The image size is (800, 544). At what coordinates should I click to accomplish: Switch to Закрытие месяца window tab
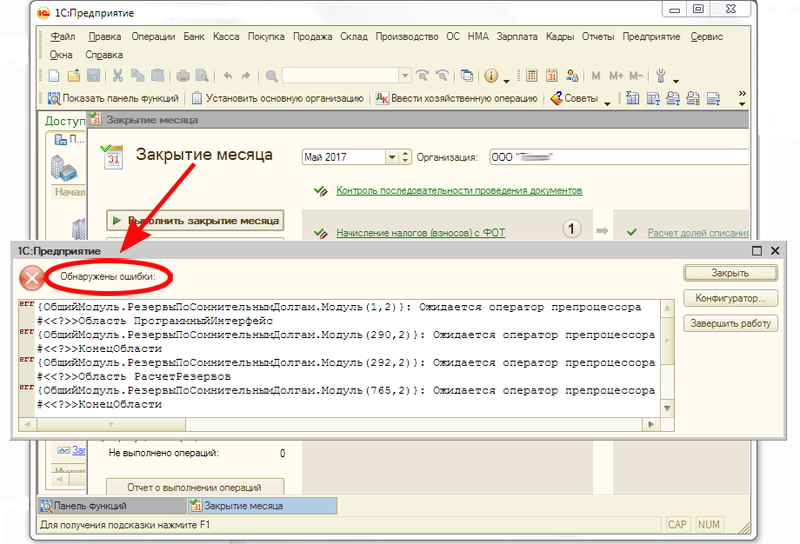coord(263,506)
